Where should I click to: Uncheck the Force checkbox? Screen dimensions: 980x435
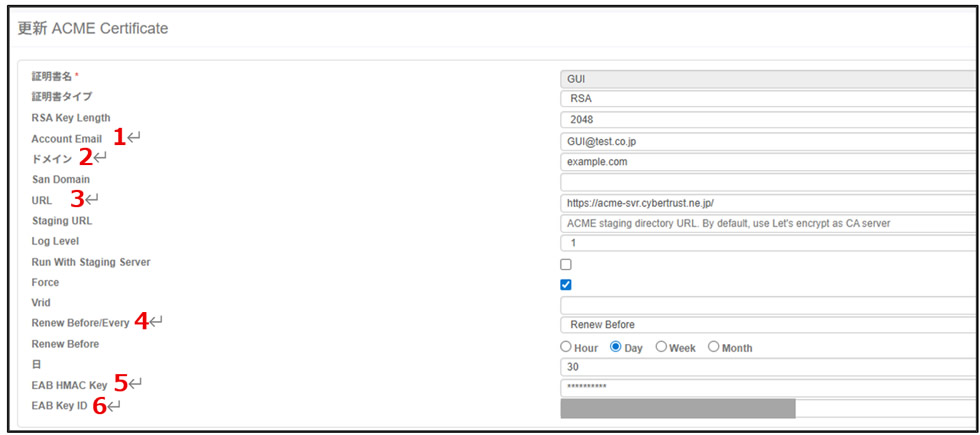pos(566,285)
